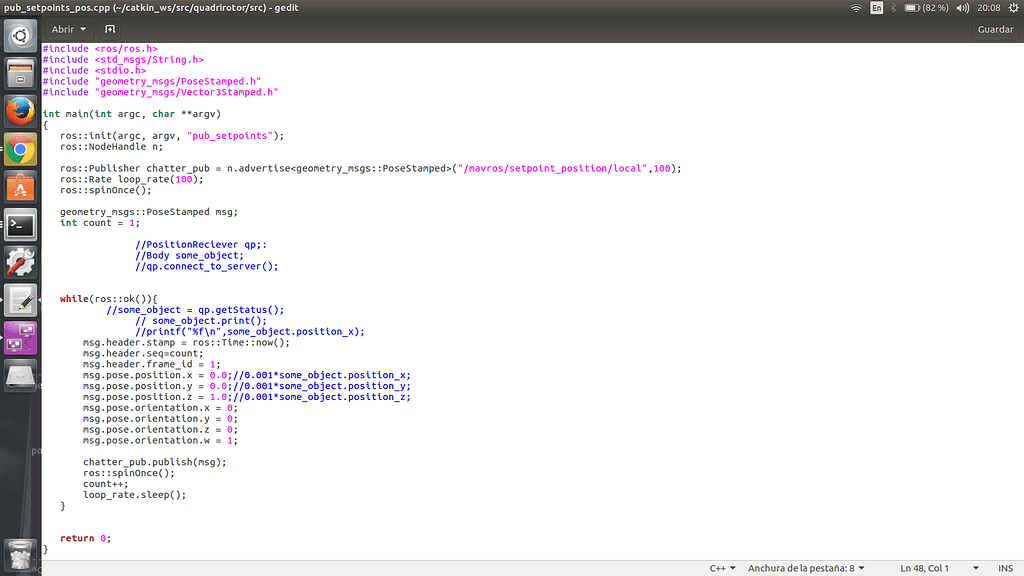Viewport: 1024px width, 576px height.
Task: Open the sound menu icon
Action: pos(961,8)
